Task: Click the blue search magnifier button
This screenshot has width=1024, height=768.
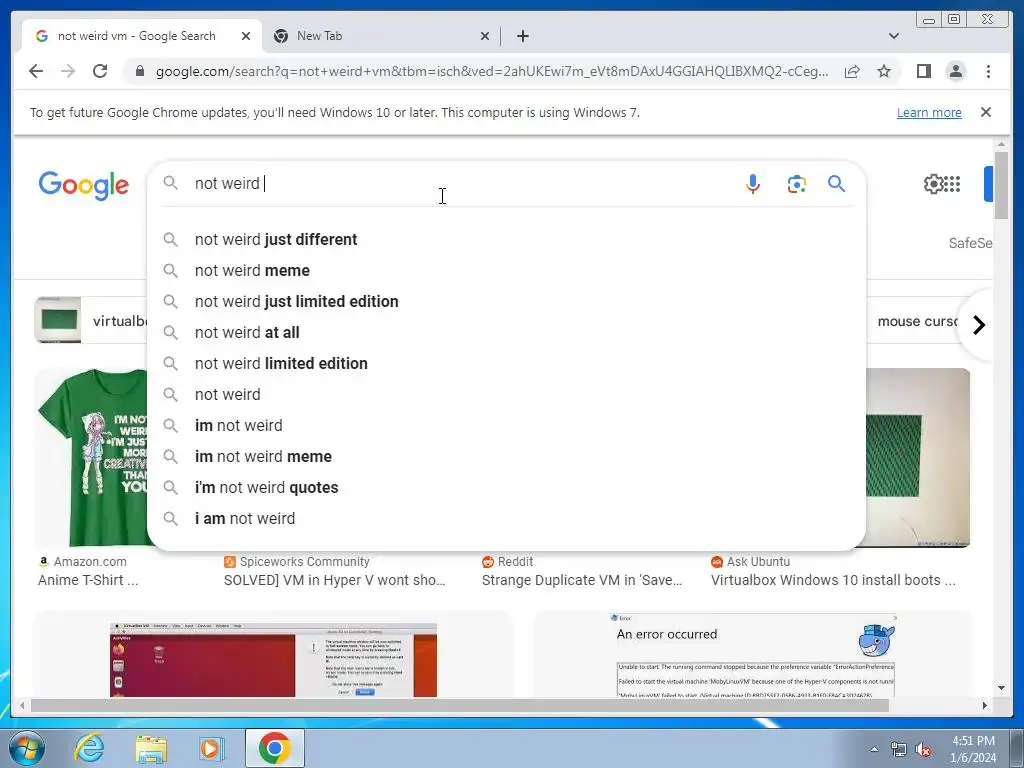Action: (837, 184)
